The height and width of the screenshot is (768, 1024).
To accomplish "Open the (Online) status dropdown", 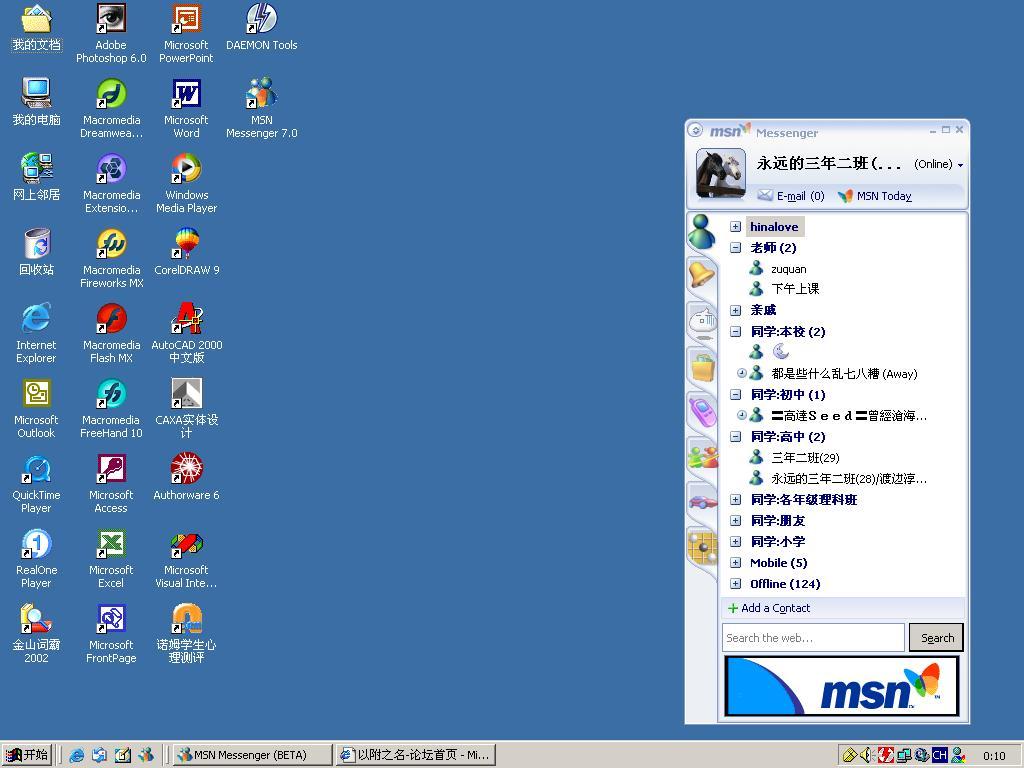I will 938,165.
